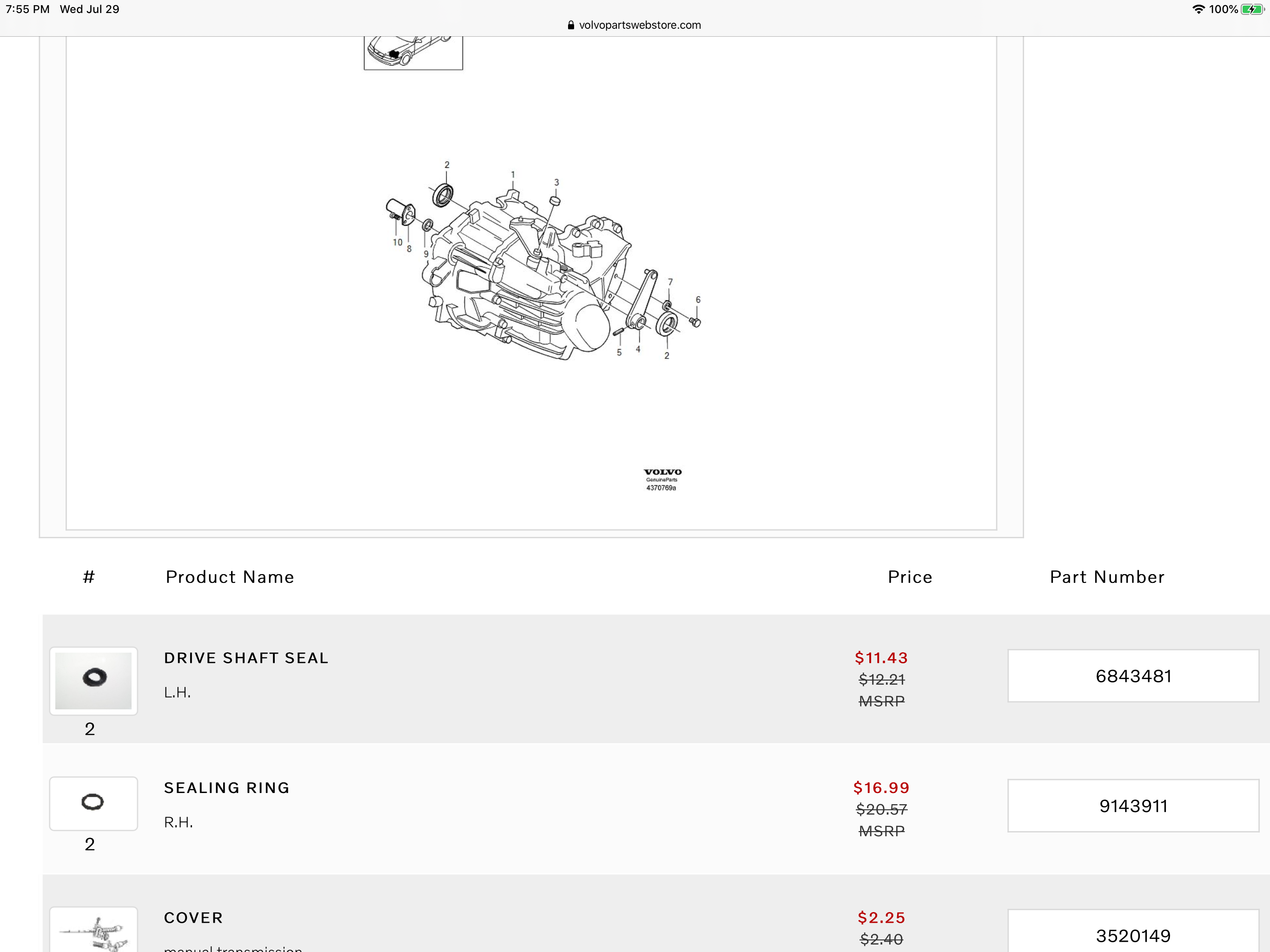Select part number 6843481 button
Viewport: 1270px width, 952px height.
coord(1133,676)
